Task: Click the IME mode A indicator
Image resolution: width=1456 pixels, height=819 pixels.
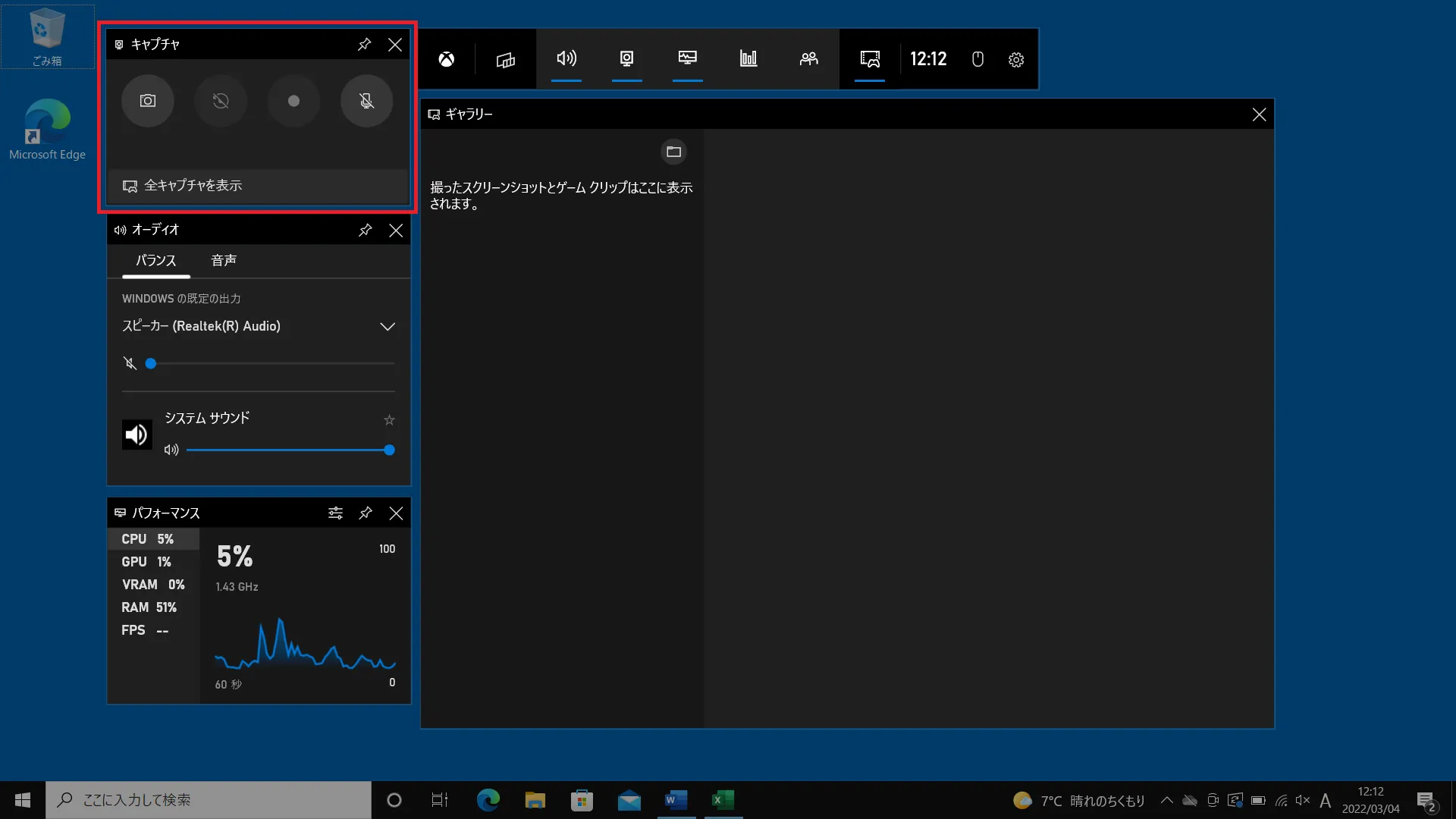Action: [x=1326, y=800]
